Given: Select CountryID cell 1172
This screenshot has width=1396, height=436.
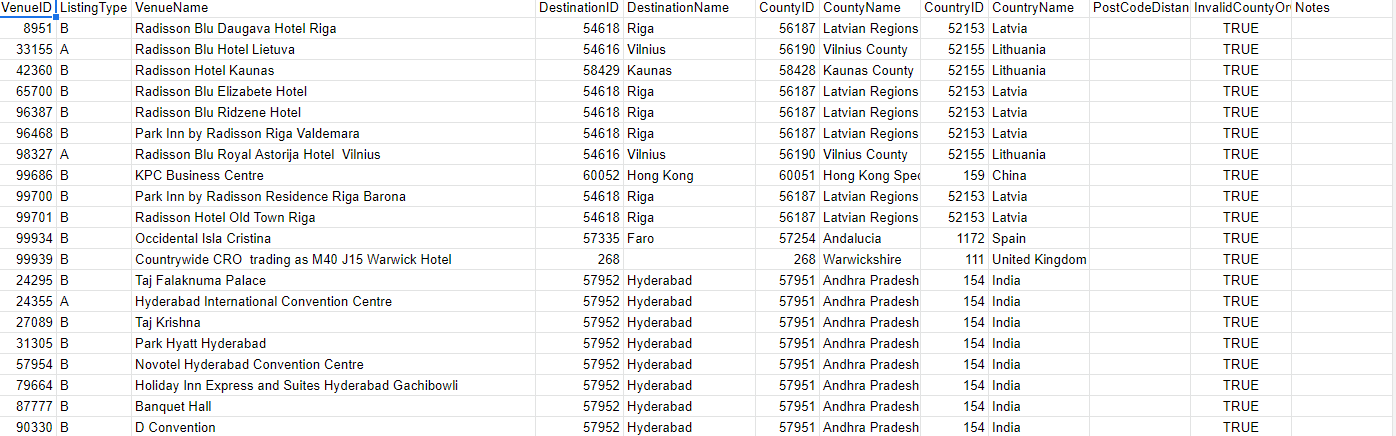Looking at the screenshot, I should tap(954, 238).
